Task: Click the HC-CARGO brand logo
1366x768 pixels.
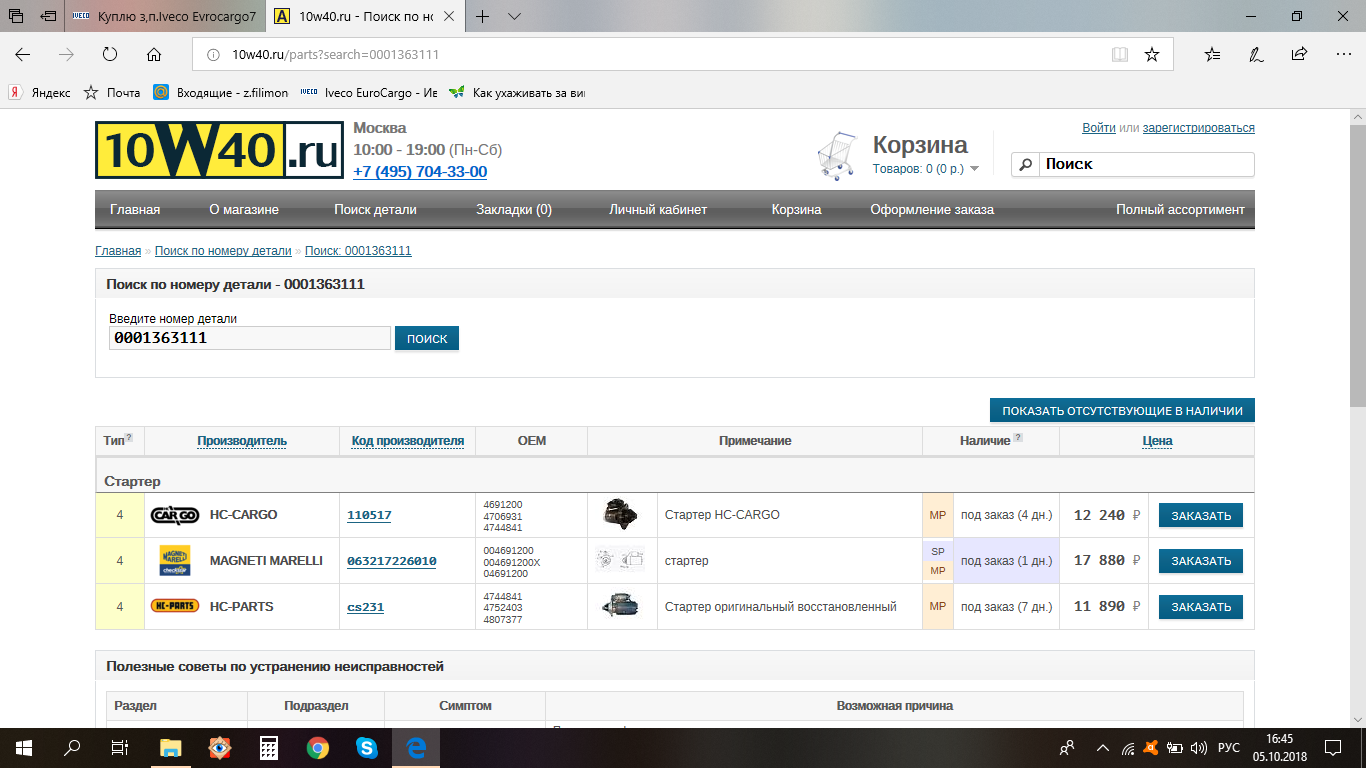Action: coord(174,515)
